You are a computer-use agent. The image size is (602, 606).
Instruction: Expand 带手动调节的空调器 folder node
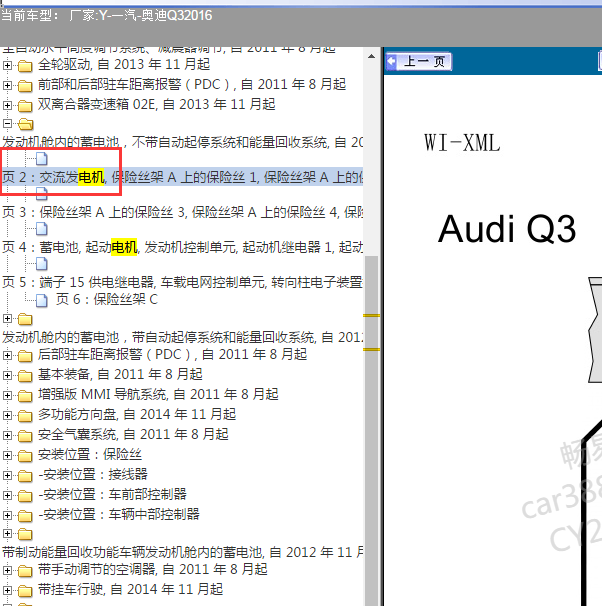(7, 570)
